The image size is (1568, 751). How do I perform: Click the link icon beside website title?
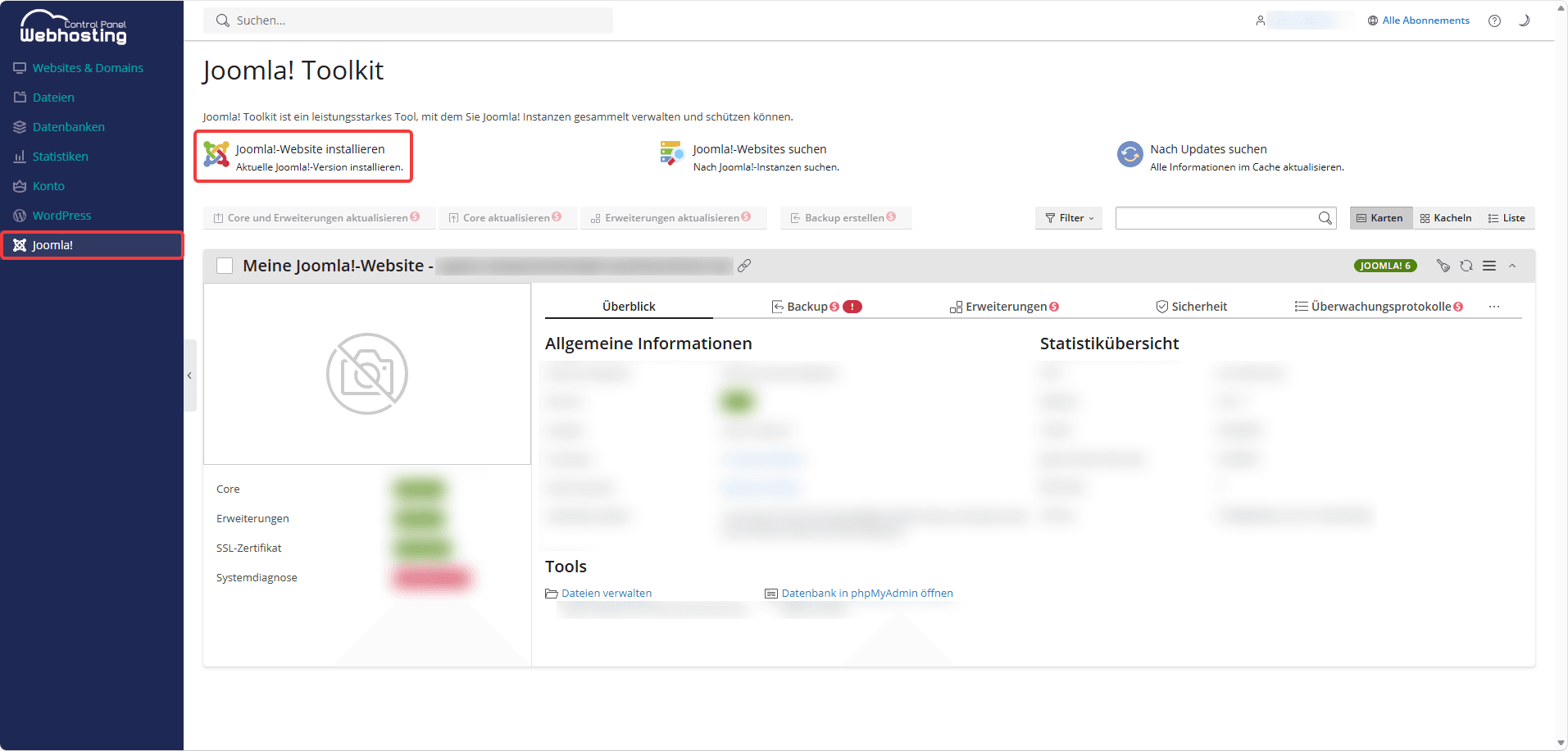(x=744, y=266)
